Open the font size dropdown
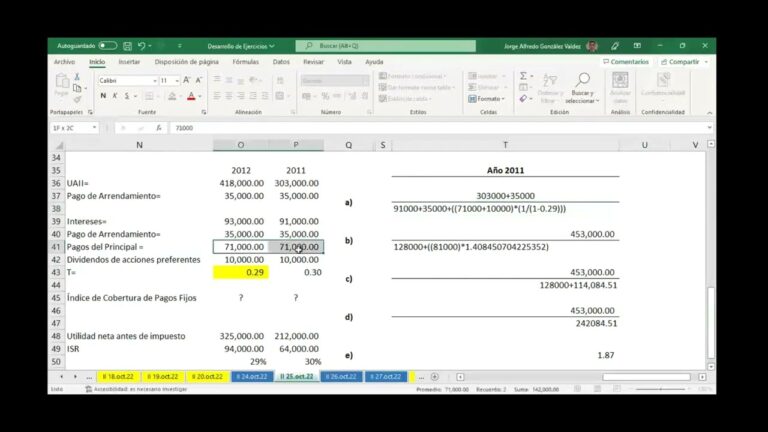768x432 pixels. pos(177,81)
